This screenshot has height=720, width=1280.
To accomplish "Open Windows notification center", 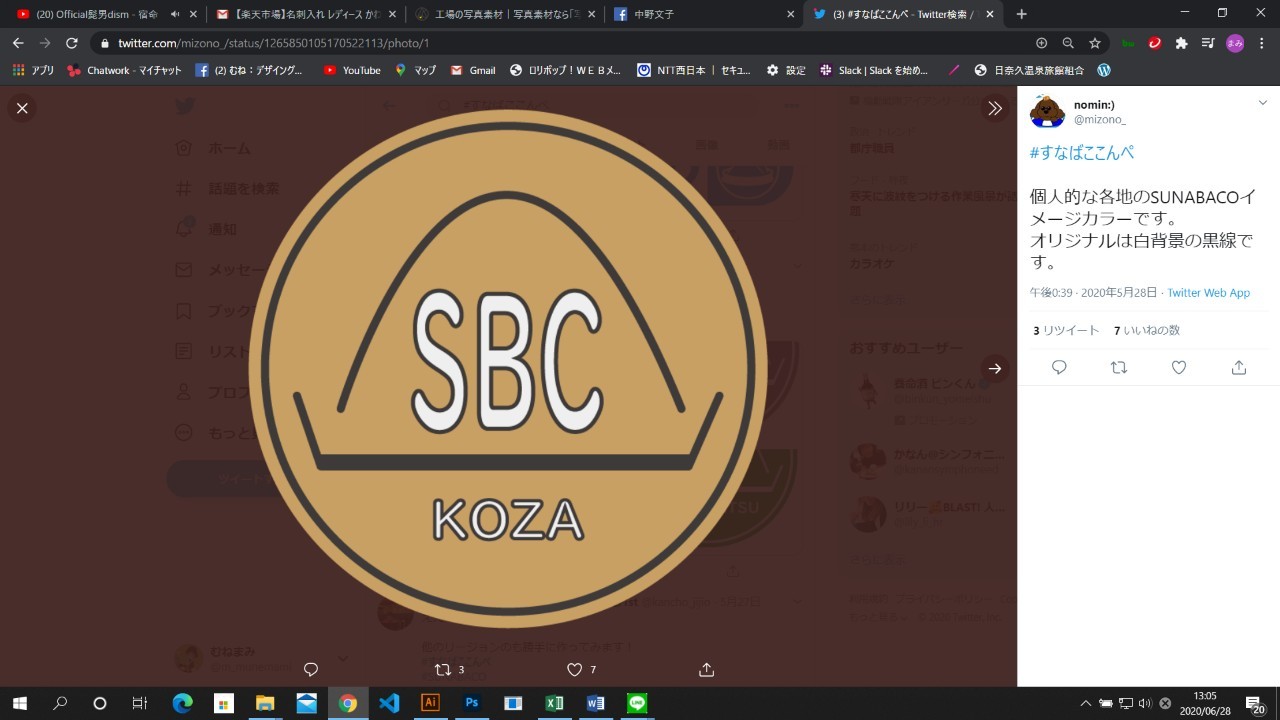I will (1254, 703).
